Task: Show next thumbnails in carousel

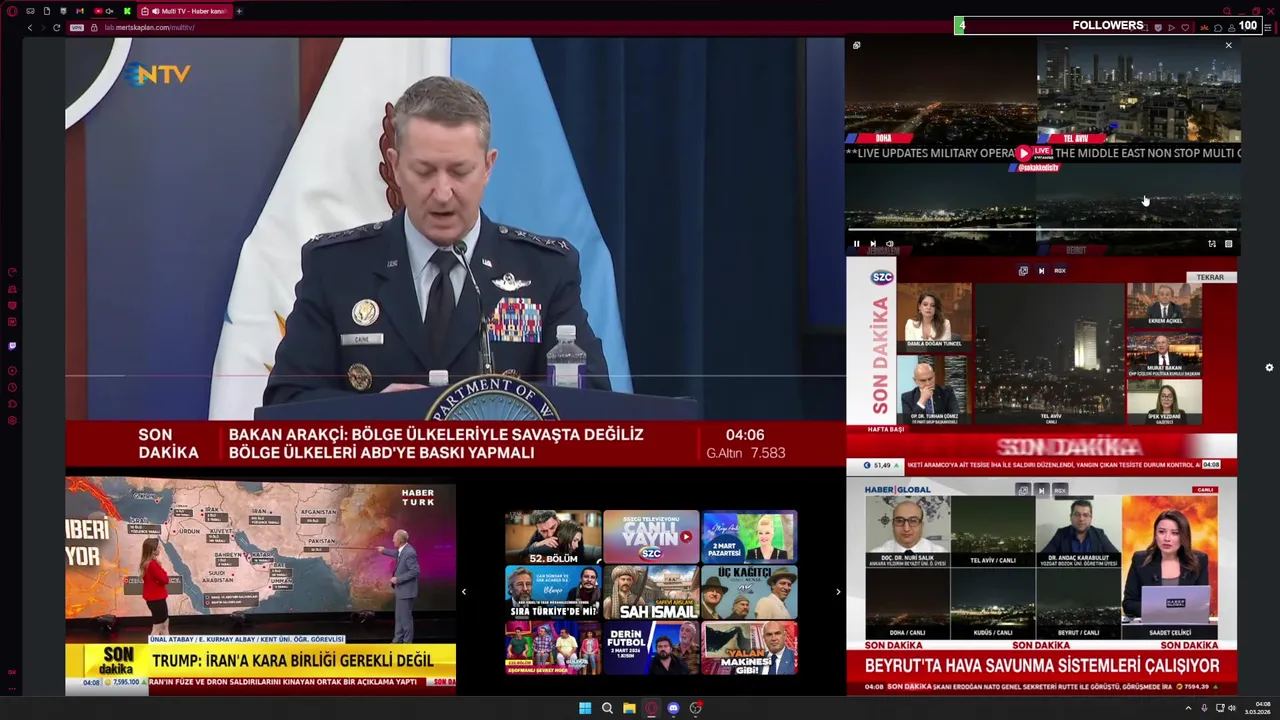Action: [838, 592]
